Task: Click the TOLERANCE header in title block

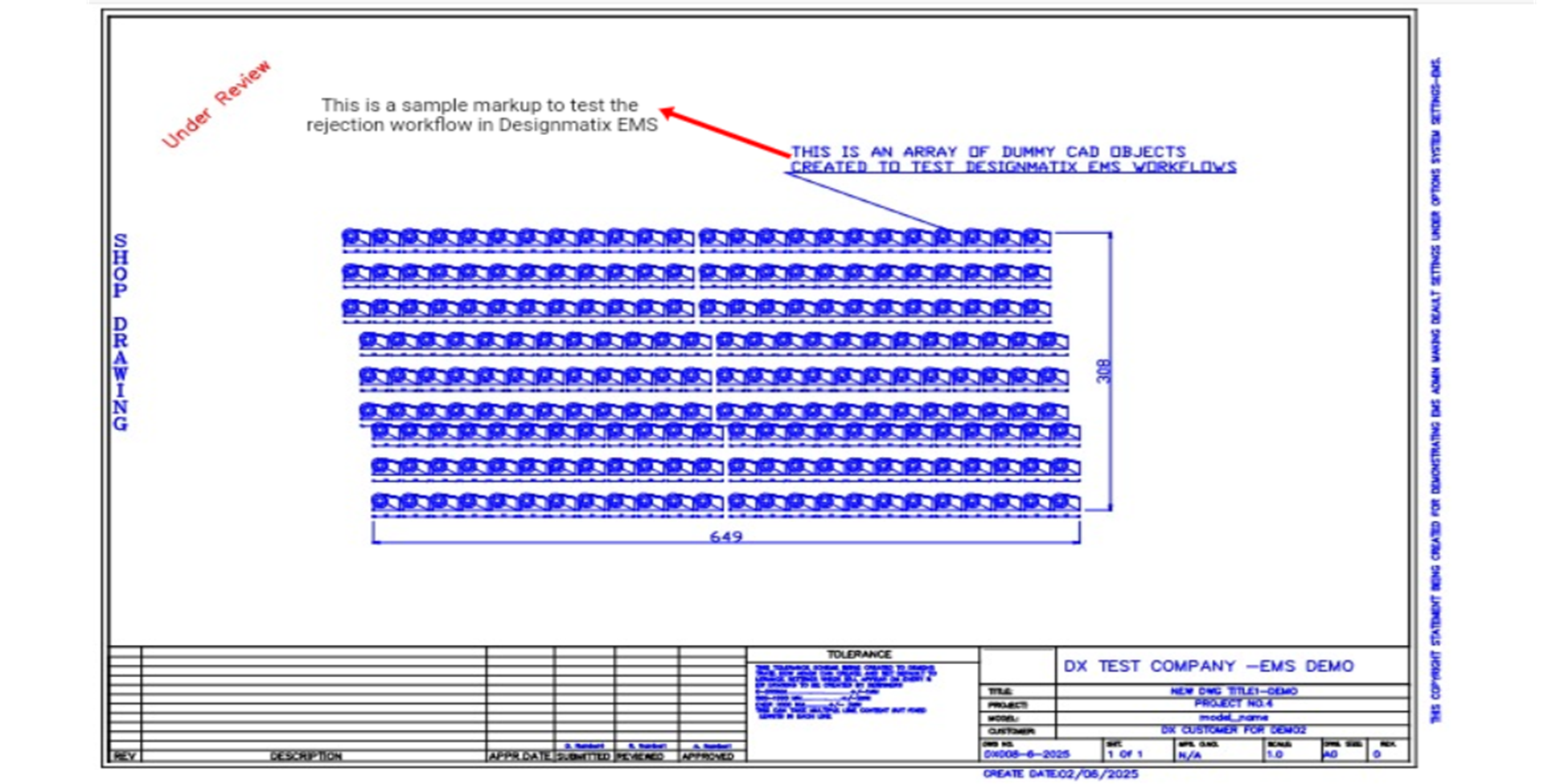Action: pos(859,655)
